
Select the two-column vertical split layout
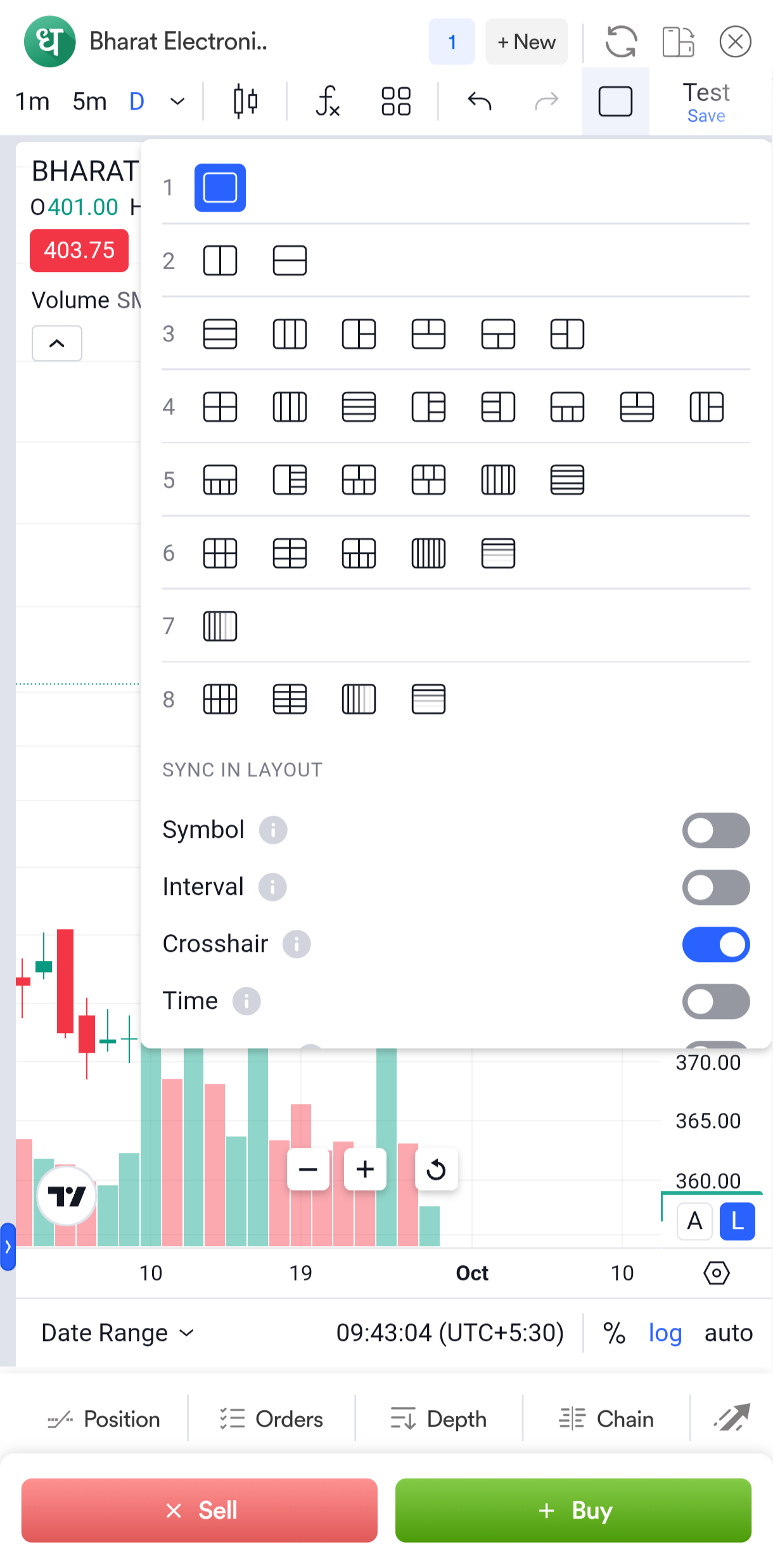click(x=220, y=260)
